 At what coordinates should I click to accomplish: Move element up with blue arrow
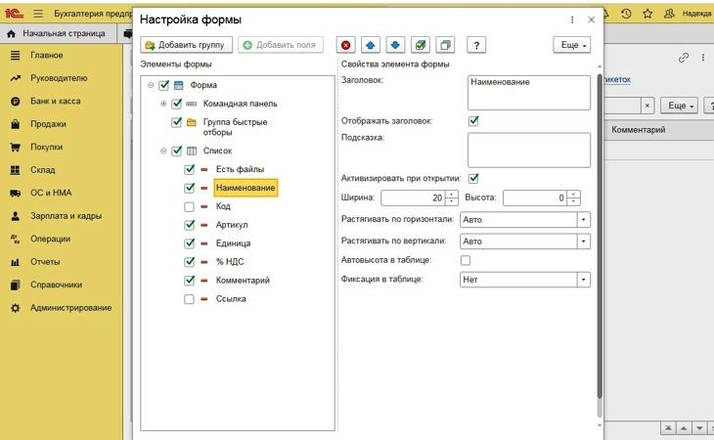tap(370, 45)
